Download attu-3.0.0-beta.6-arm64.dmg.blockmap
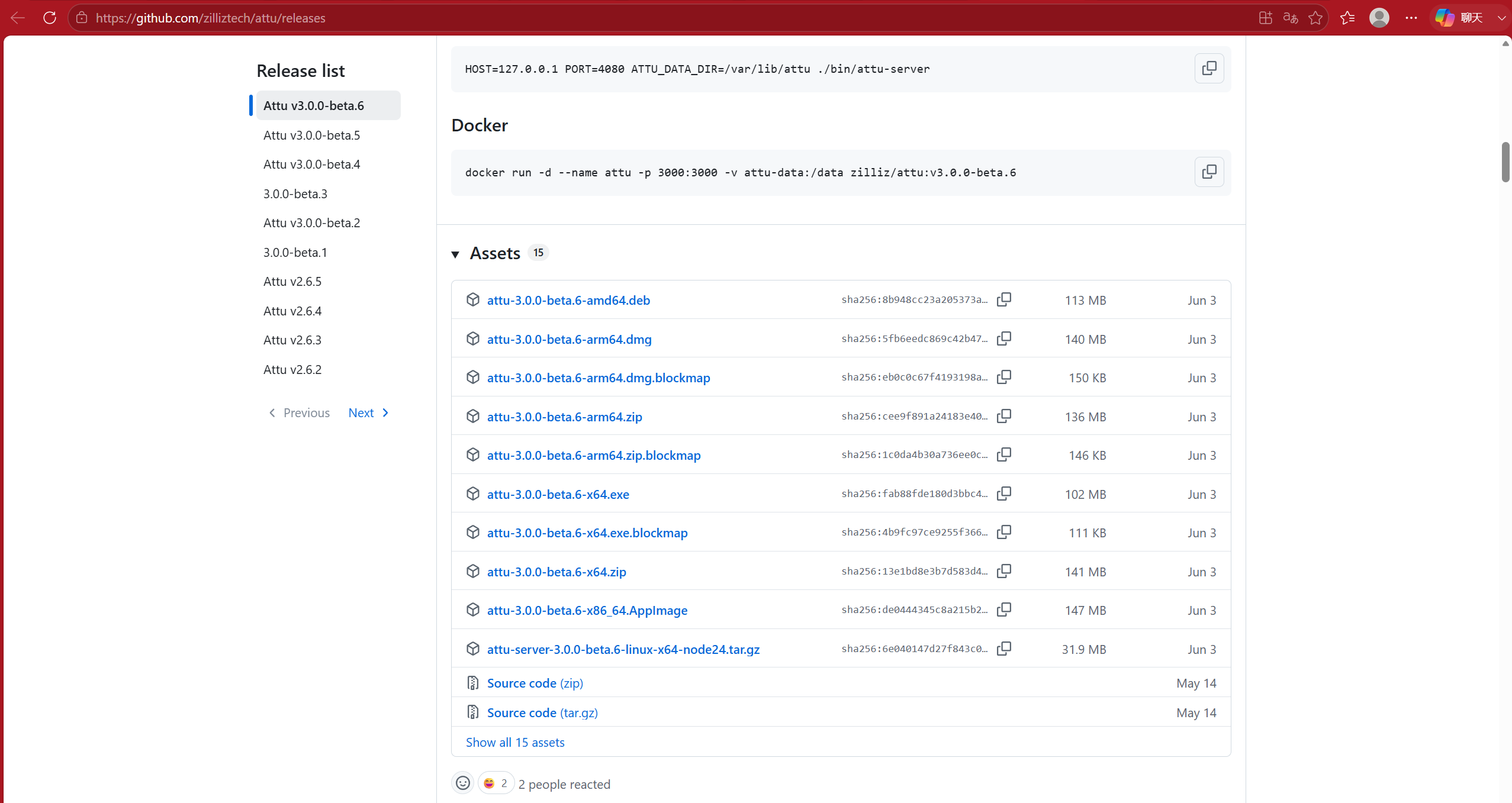 point(599,378)
